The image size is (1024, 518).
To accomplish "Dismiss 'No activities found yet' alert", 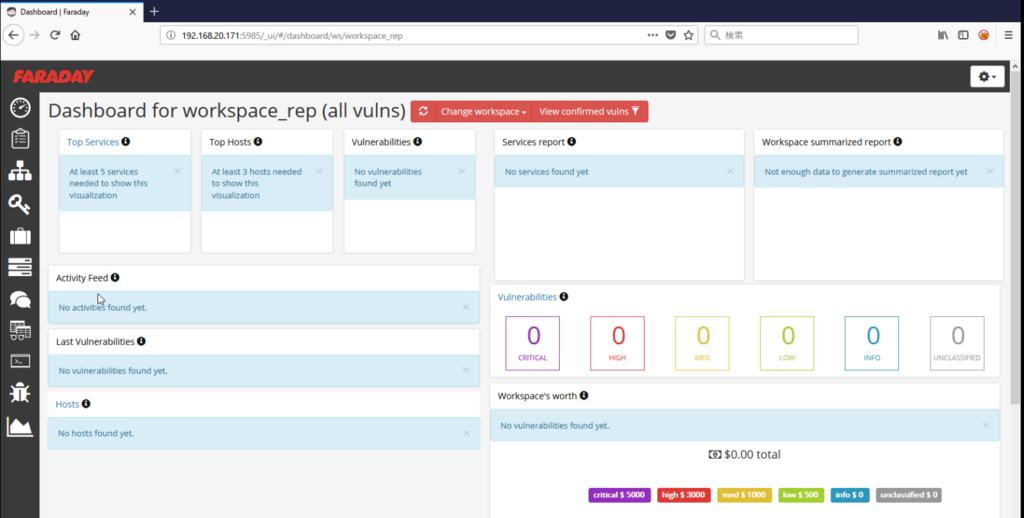I will (466, 307).
